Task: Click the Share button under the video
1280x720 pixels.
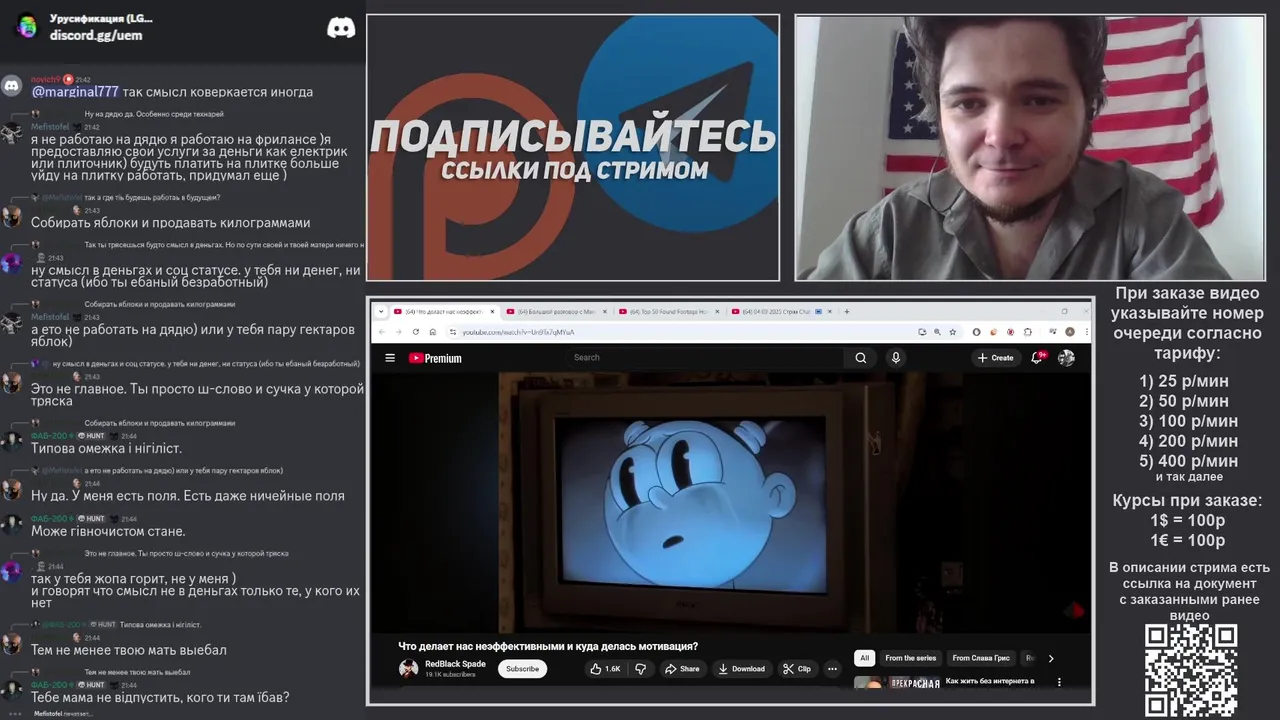Action: [x=681, y=669]
